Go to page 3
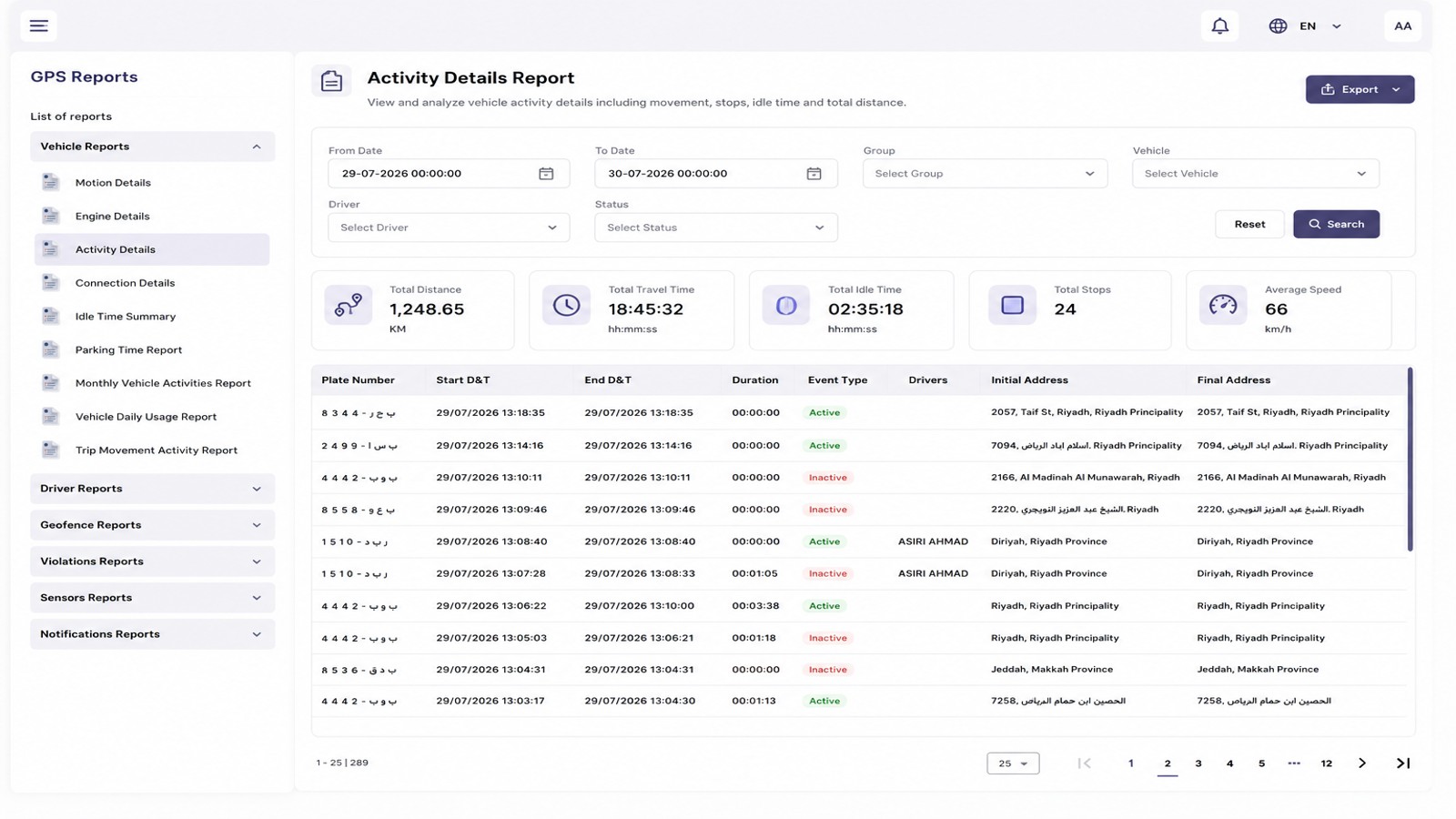 [x=1198, y=763]
